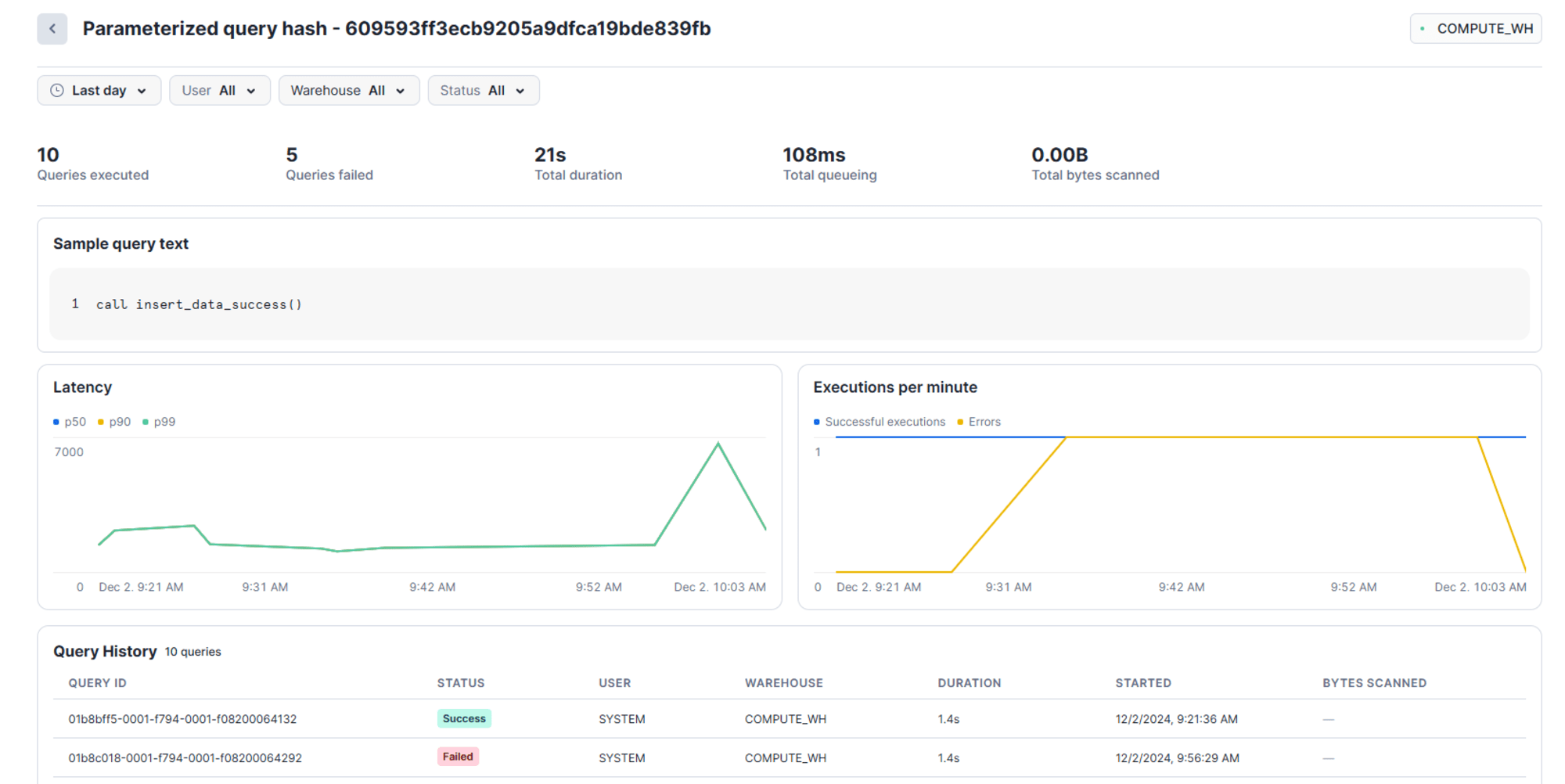Click the clock icon in Last day filter
Image resolution: width=1565 pixels, height=784 pixels.
click(57, 91)
